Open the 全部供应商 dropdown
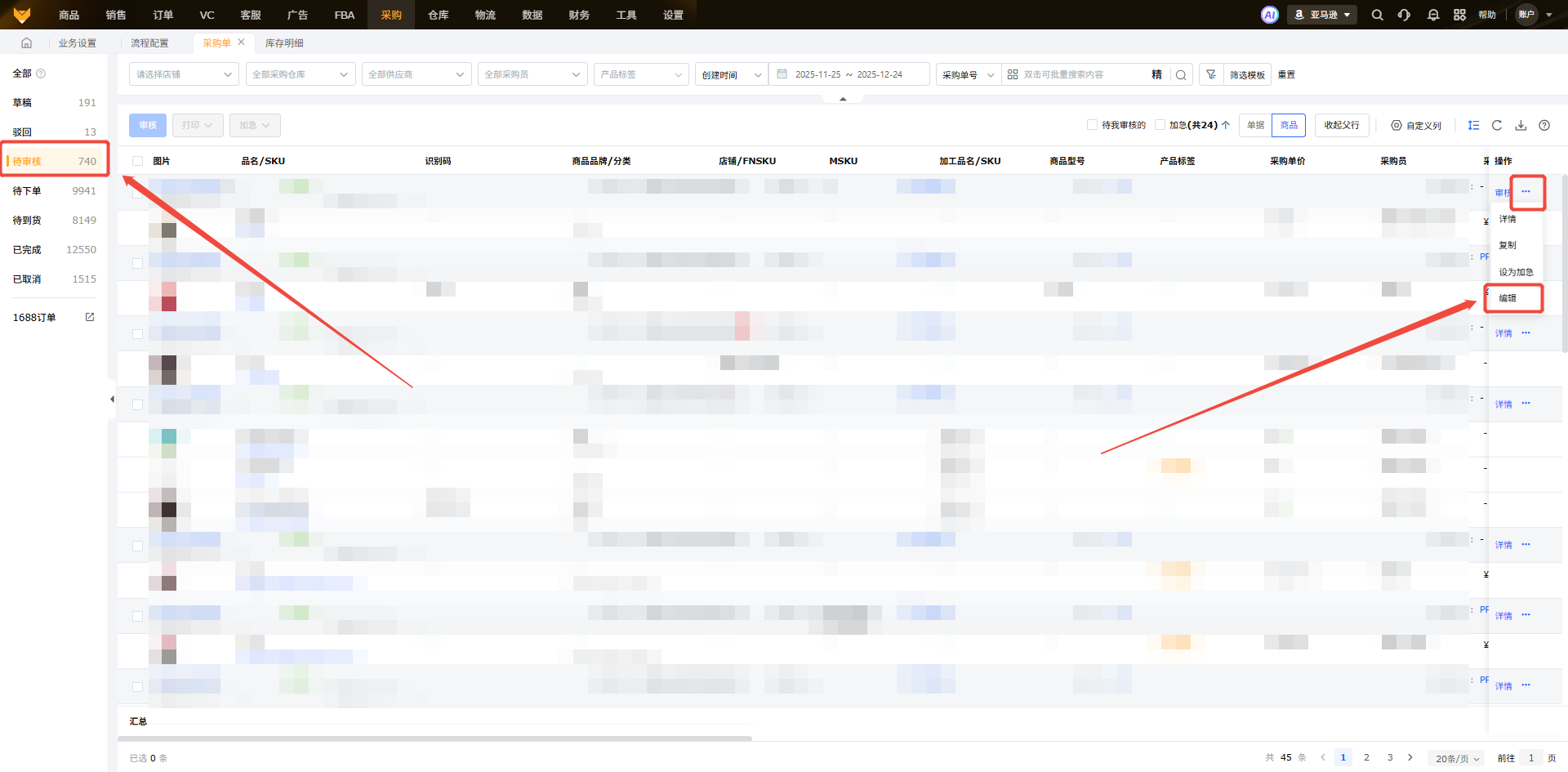The height and width of the screenshot is (772, 1568). 416,74
